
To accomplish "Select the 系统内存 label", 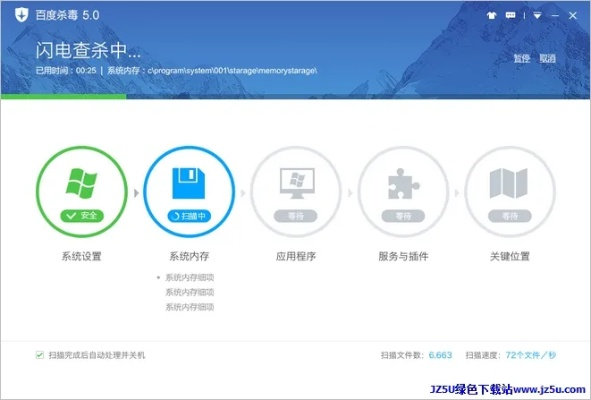I will (189, 256).
